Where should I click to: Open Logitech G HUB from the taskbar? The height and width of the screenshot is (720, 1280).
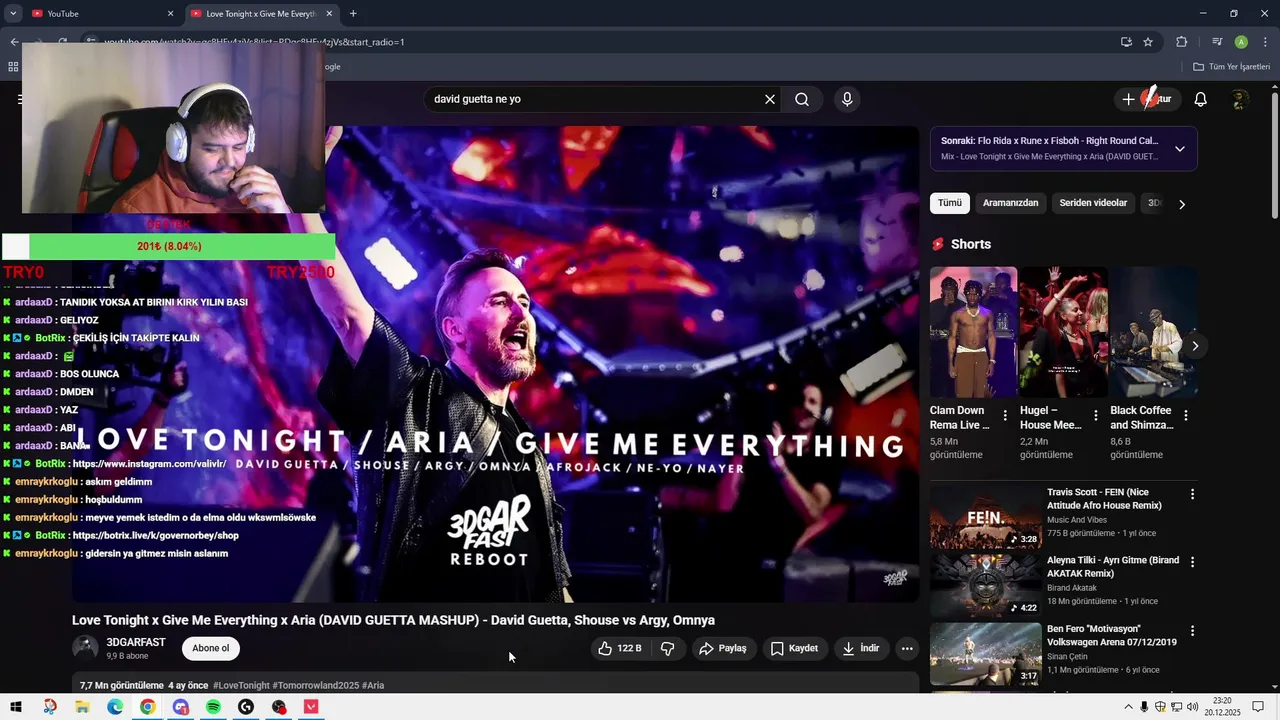246,707
